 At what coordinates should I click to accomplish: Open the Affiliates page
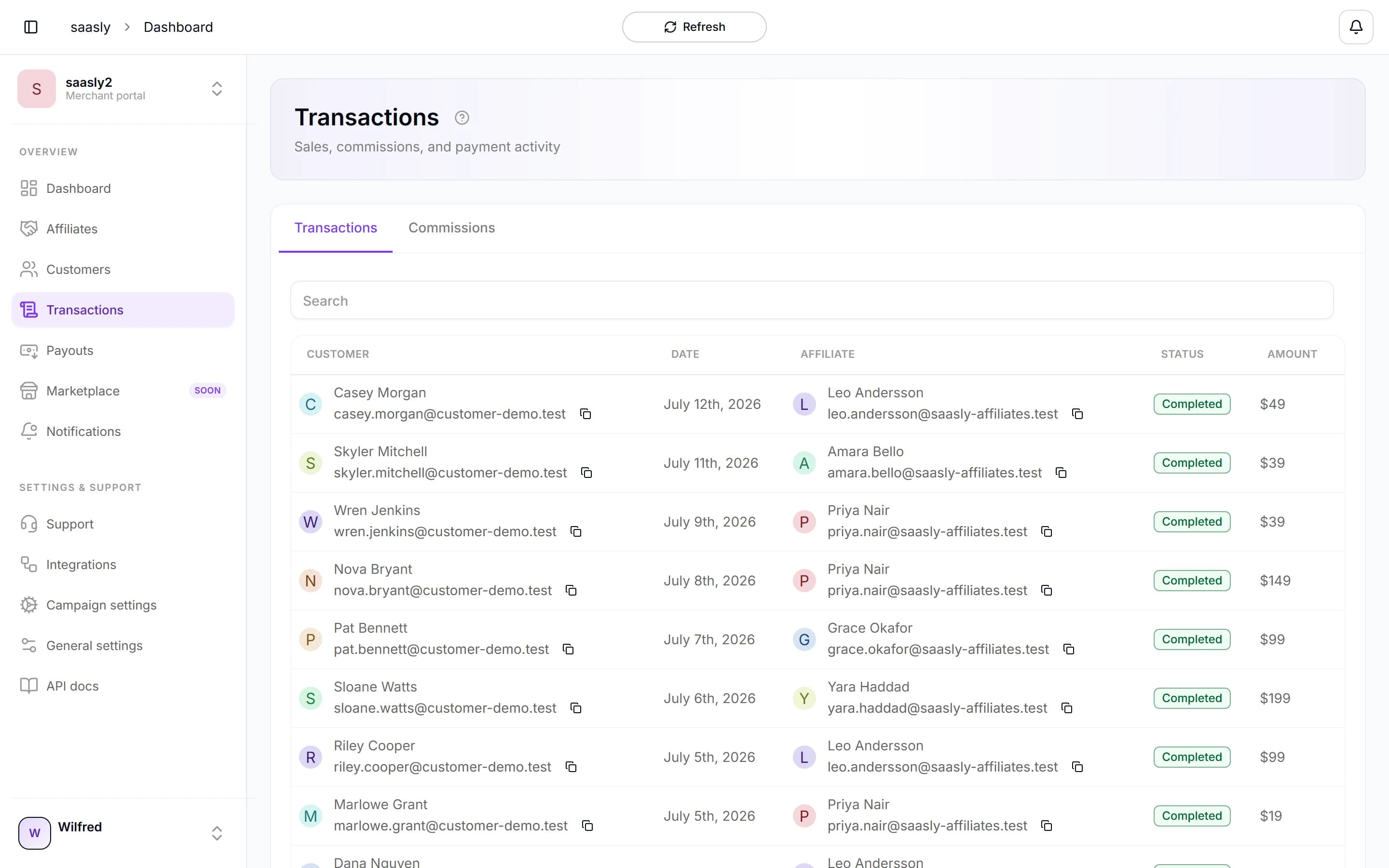pyautogui.click(x=123, y=229)
